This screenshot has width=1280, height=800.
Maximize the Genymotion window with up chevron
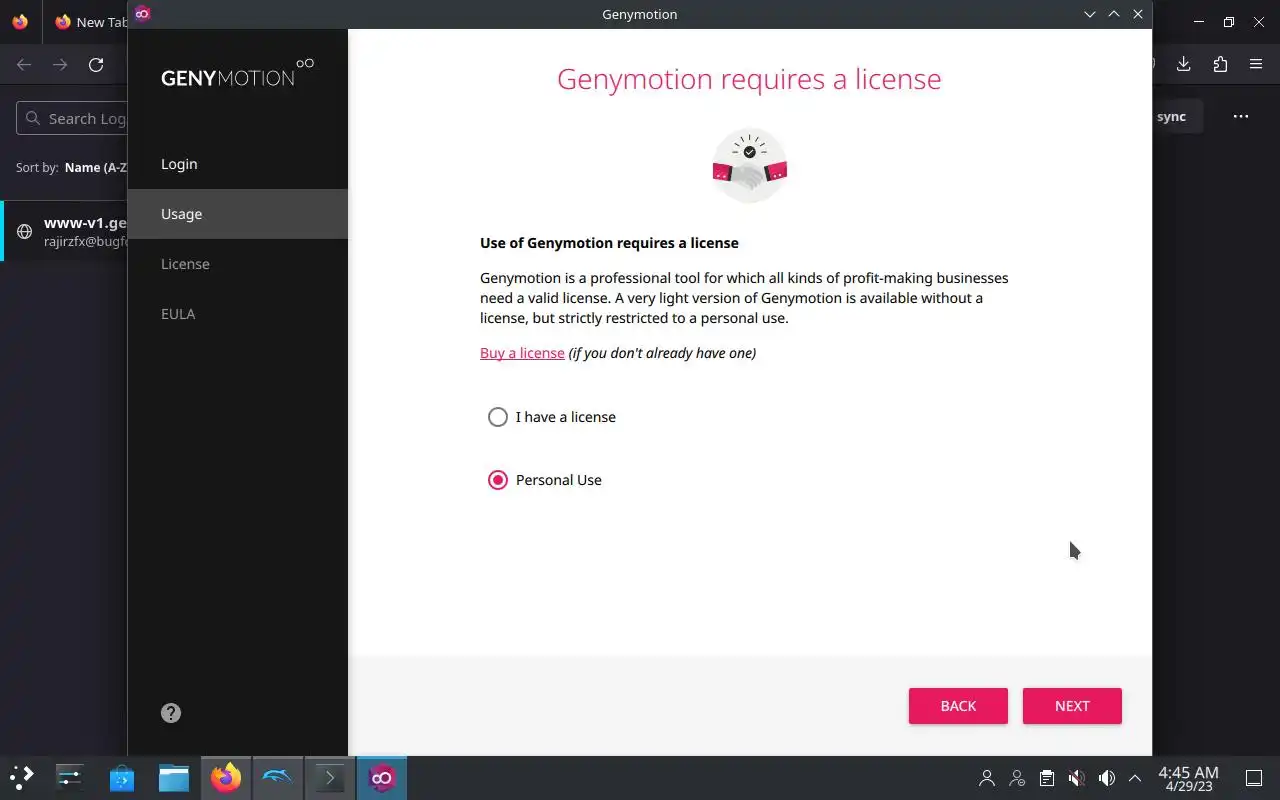[x=1114, y=14]
